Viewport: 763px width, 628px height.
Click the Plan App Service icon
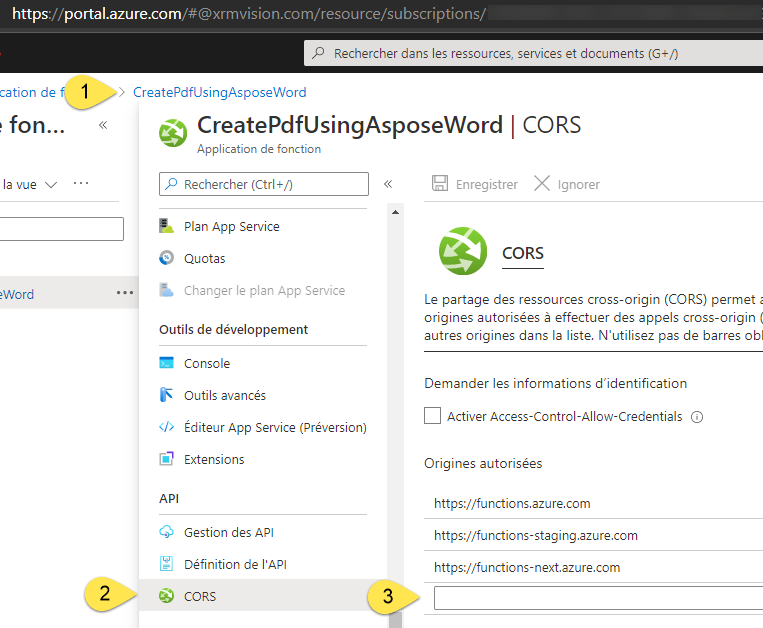[x=167, y=227]
